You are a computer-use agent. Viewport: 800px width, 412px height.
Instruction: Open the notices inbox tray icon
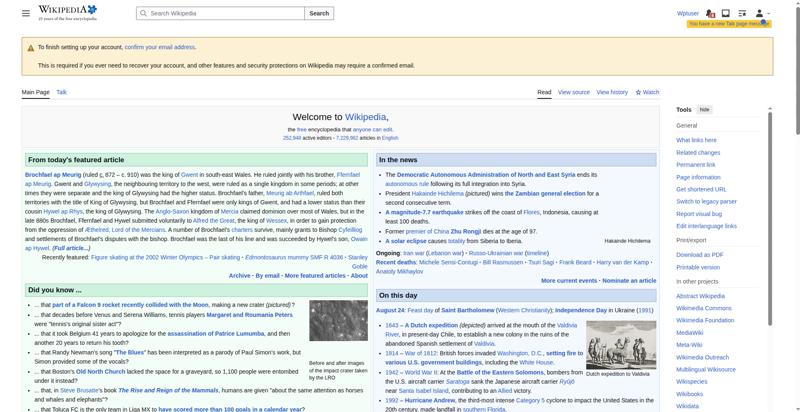(x=726, y=13)
